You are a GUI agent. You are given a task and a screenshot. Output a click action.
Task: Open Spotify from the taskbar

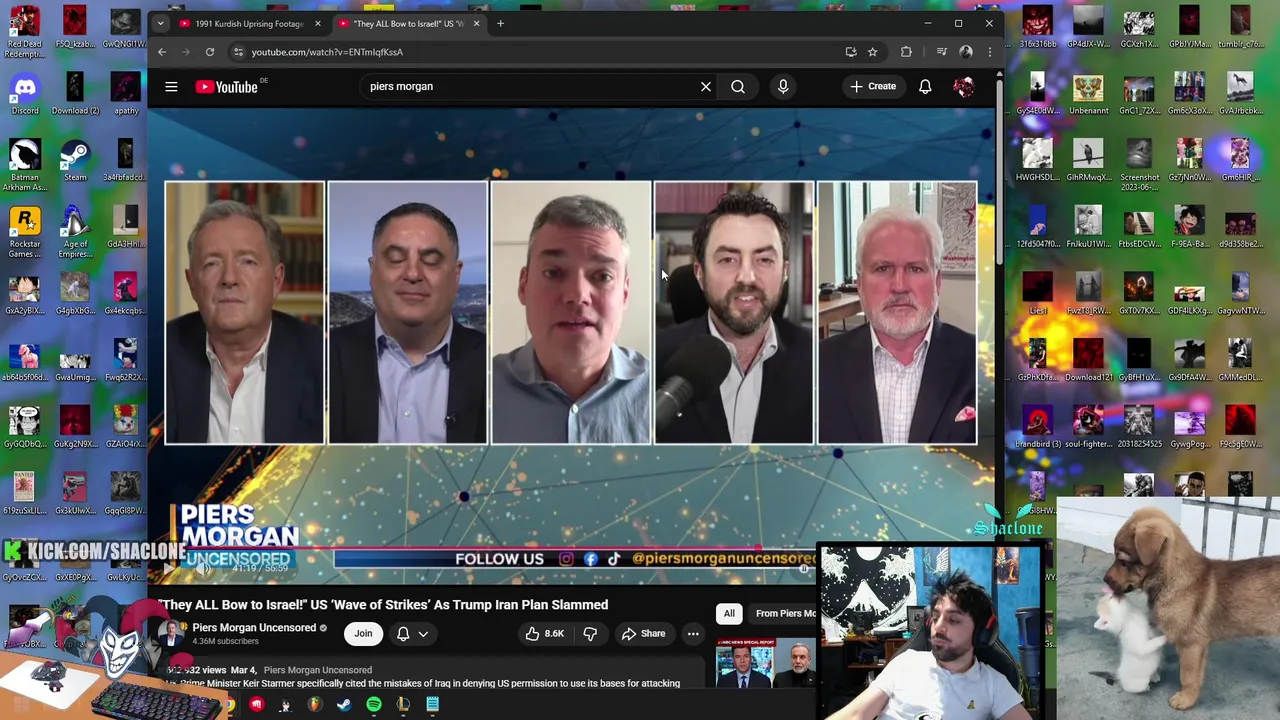tap(373, 704)
